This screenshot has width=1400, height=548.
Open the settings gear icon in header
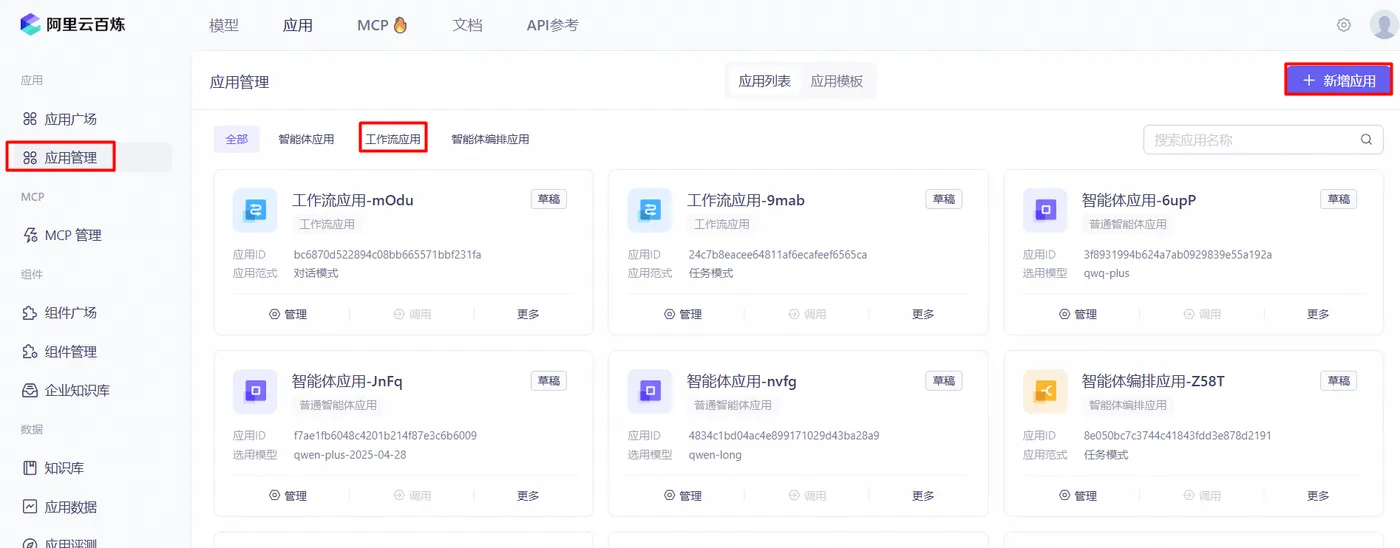click(1344, 25)
